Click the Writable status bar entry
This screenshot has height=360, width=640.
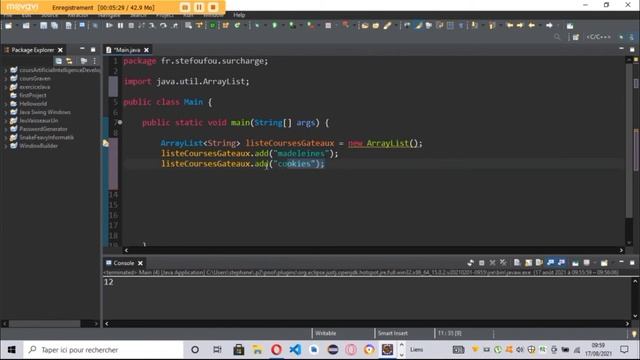[325, 333]
